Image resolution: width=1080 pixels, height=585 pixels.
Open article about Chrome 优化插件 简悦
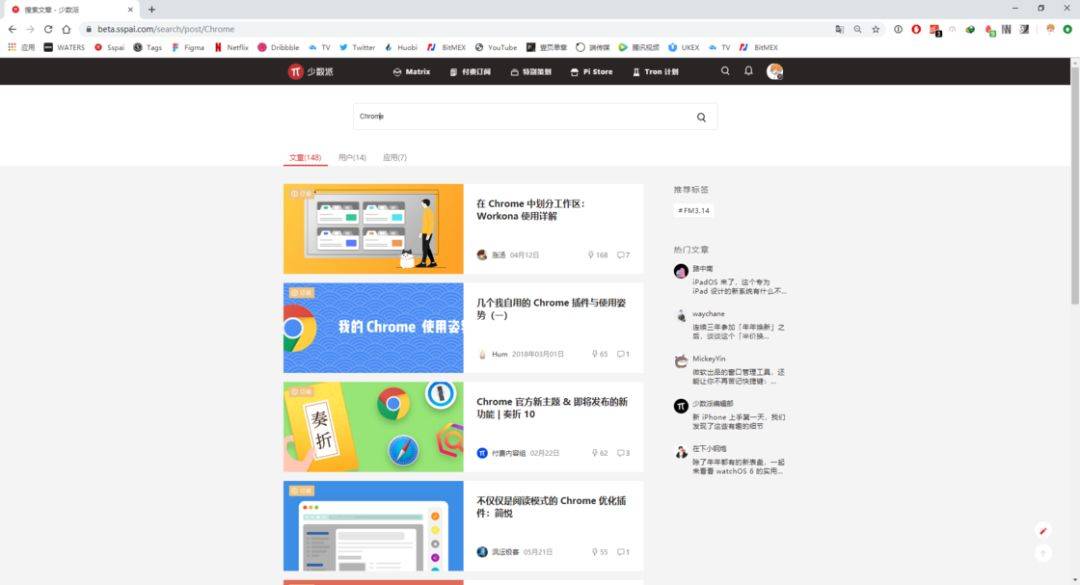click(x=551, y=507)
